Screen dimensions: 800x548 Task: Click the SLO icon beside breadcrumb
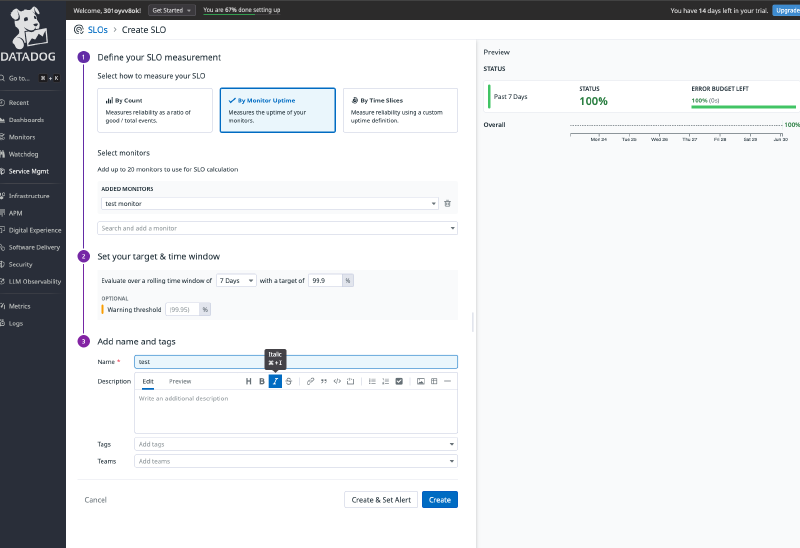coord(79,30)
